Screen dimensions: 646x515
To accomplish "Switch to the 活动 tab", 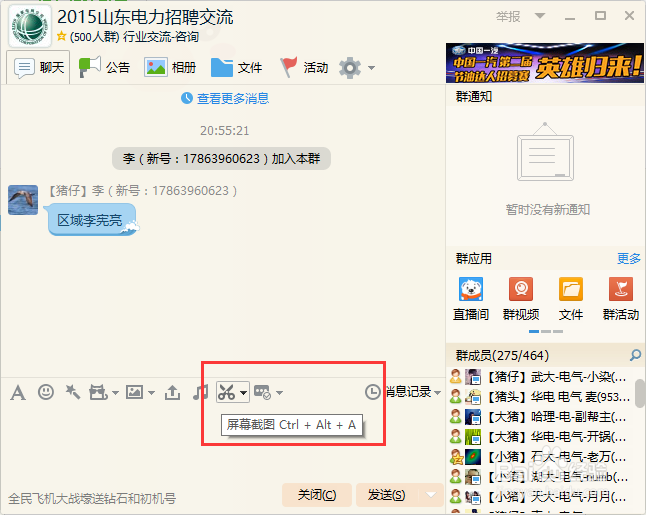I will click(304, 67).
